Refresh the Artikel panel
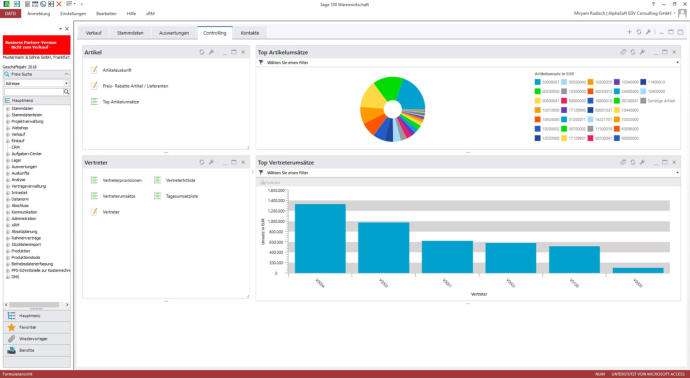 tap(202, 52)
